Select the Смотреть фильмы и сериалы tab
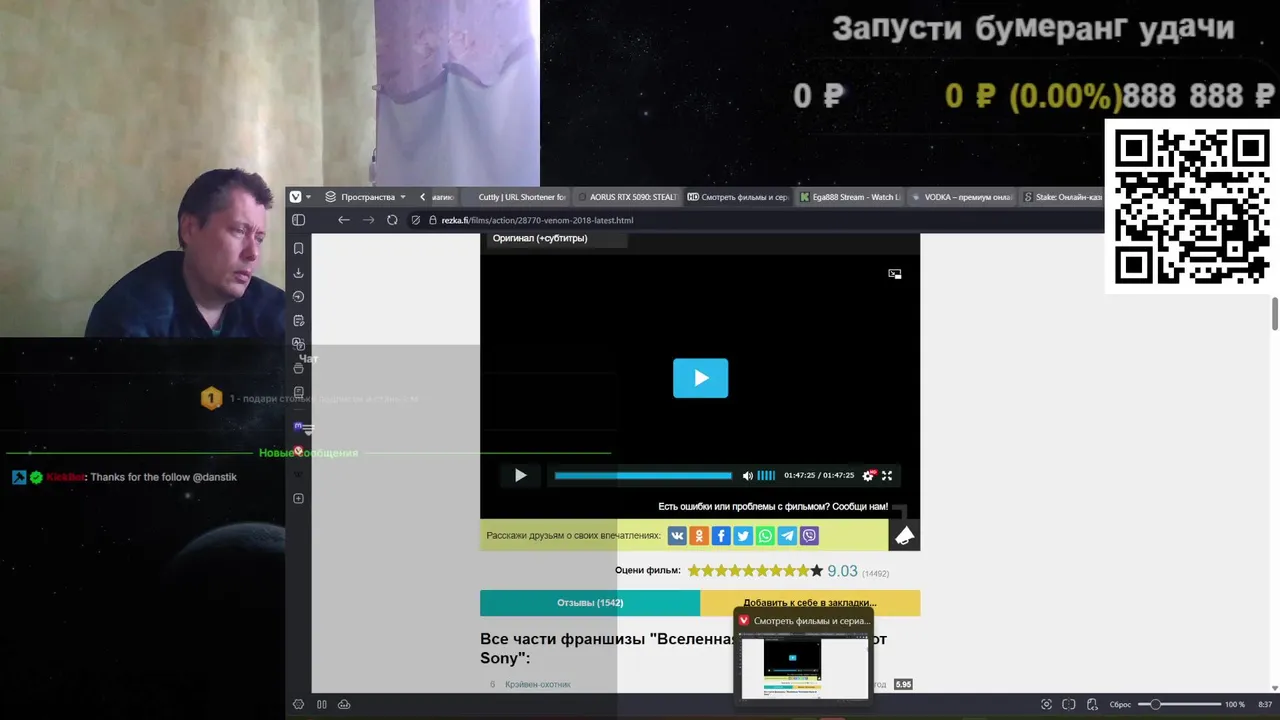Image resolution: width=1280 pixels, height=720 pixels. (x=740, y=197)
